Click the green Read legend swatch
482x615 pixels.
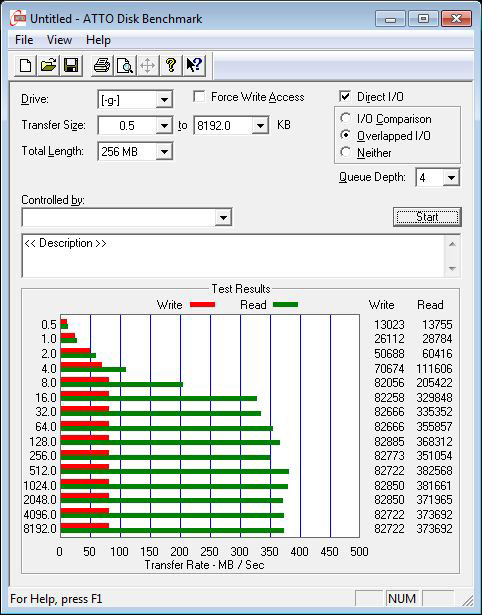286,304
